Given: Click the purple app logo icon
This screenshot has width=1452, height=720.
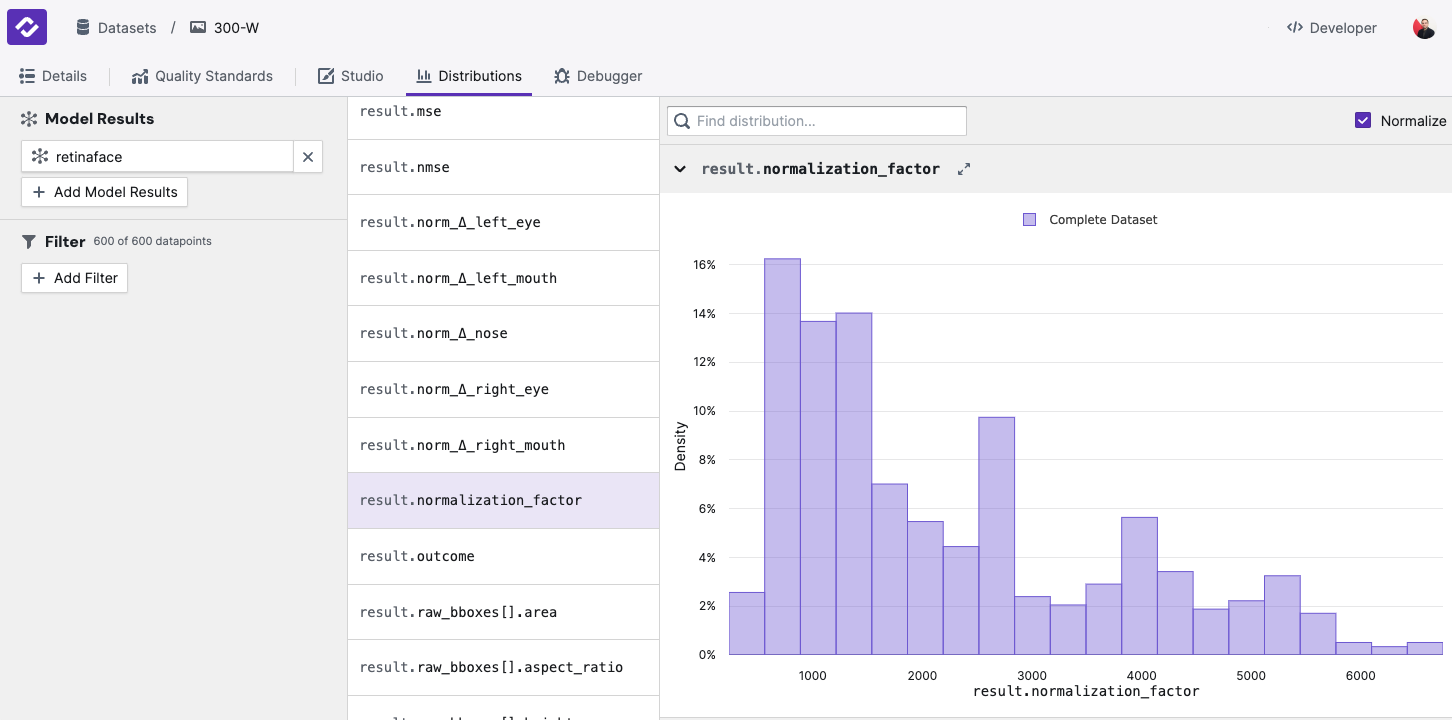Looking at the screenshot, I should (x=27, y=27).
